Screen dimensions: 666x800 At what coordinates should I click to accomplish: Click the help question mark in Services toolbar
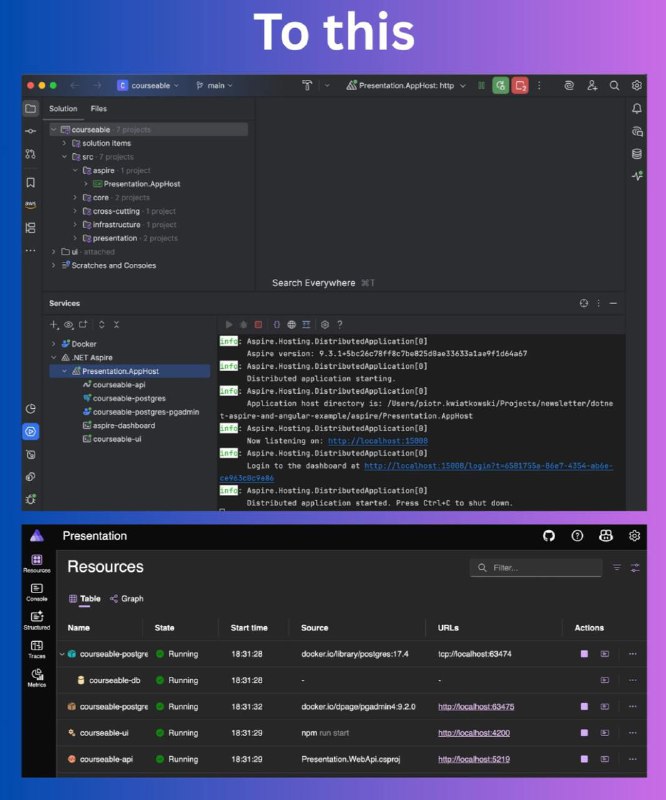pyautogui.click(x=340, y=324)
